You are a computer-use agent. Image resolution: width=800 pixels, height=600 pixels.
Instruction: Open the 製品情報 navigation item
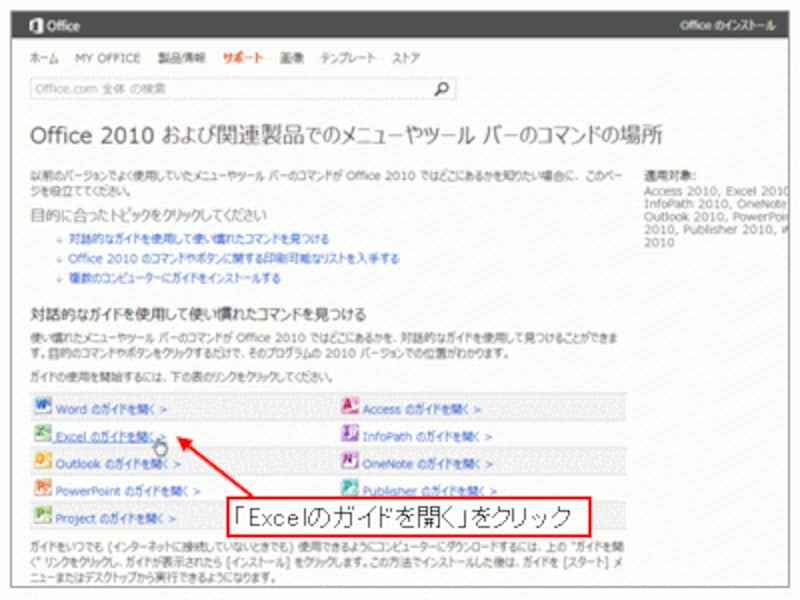182,58
